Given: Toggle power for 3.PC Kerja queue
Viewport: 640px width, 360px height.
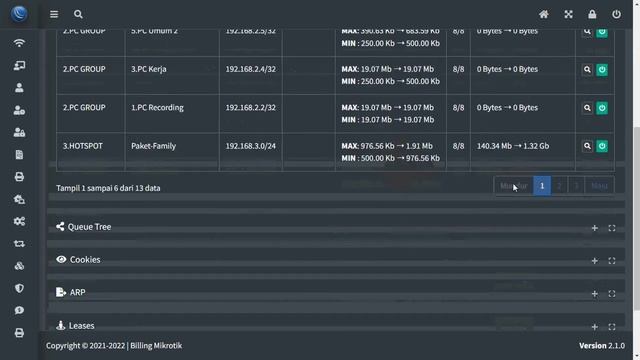Looking at the screenshot, I should pos(602,70).
